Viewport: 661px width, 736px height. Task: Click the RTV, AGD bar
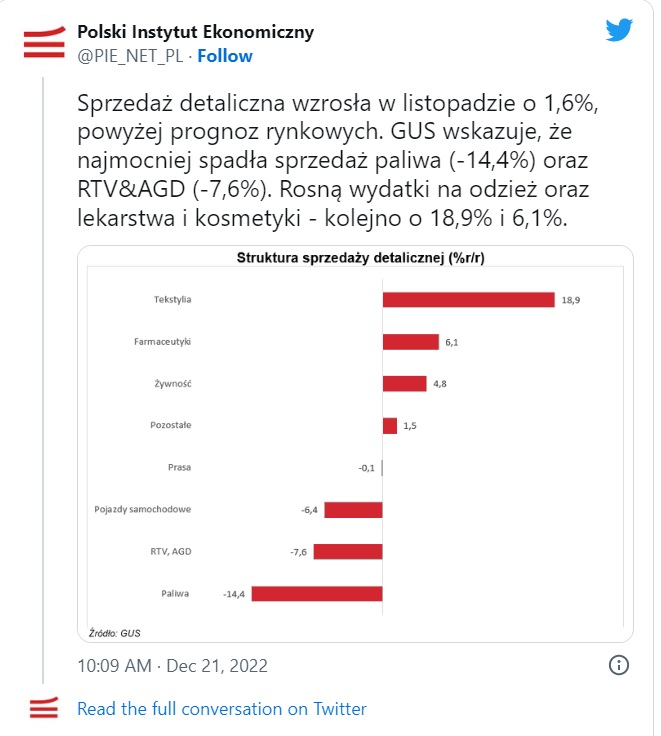pyautogui.click(x=348, y=552)
